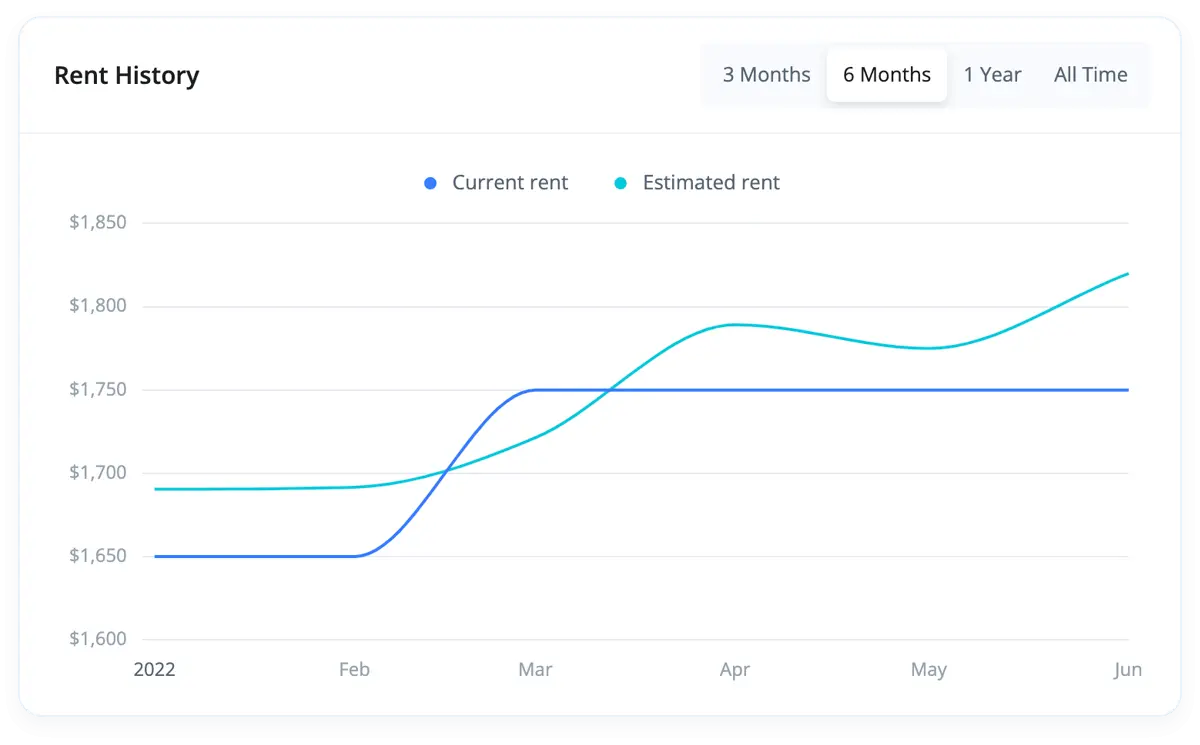
Task: Switch to the 3 Months tab
Action: point(766,75)
